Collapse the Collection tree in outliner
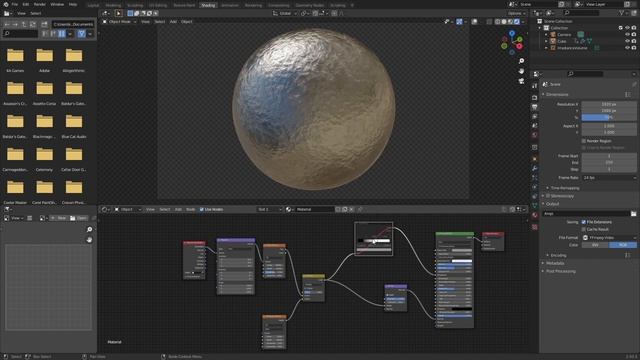The width and height of the screenshot is (640, 360). pos(540,28)
